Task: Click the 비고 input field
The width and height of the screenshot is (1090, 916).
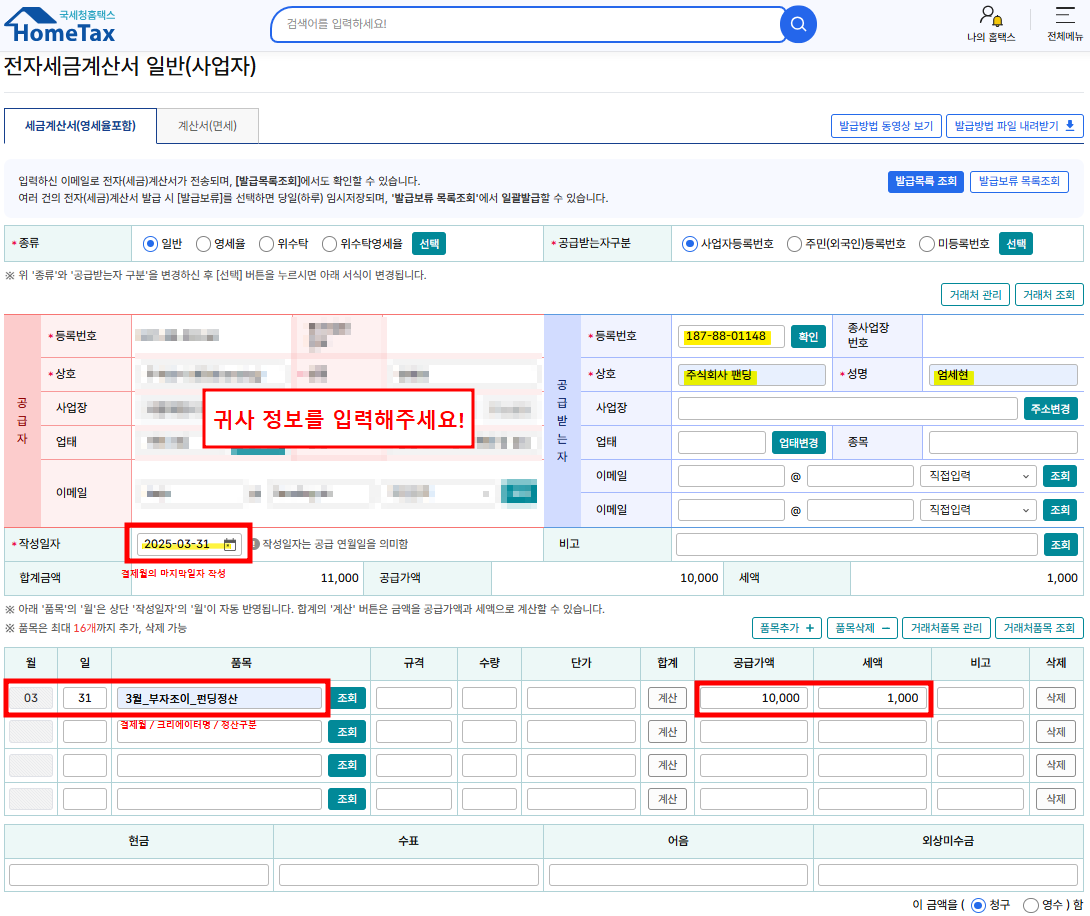Action: pos(856,545)
